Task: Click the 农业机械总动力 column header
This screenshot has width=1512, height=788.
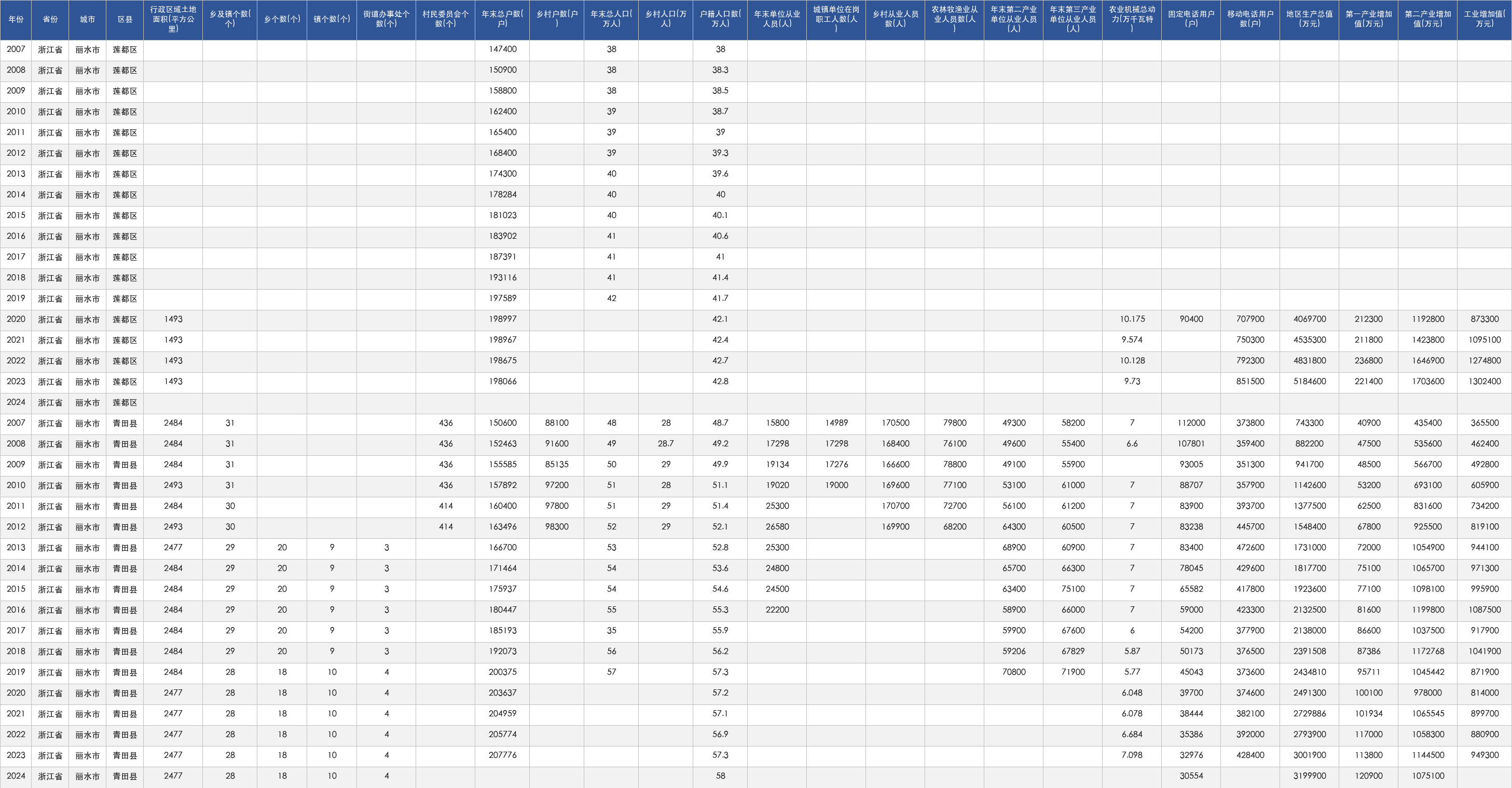Action: [1132, 19]
